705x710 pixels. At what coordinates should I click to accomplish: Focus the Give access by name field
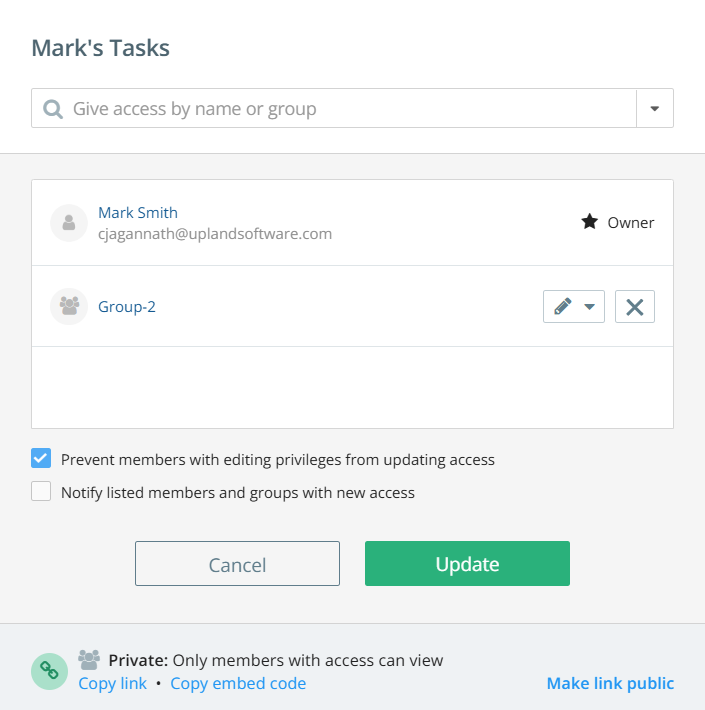coord(334,108)
